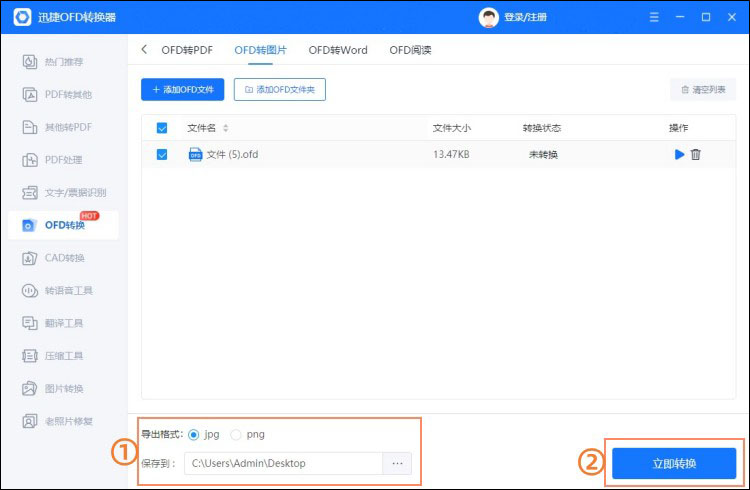Viewport: 750px width, 490px height.
Task: Select the file name 文件 (5).ofd
Action: pos(232,155)
